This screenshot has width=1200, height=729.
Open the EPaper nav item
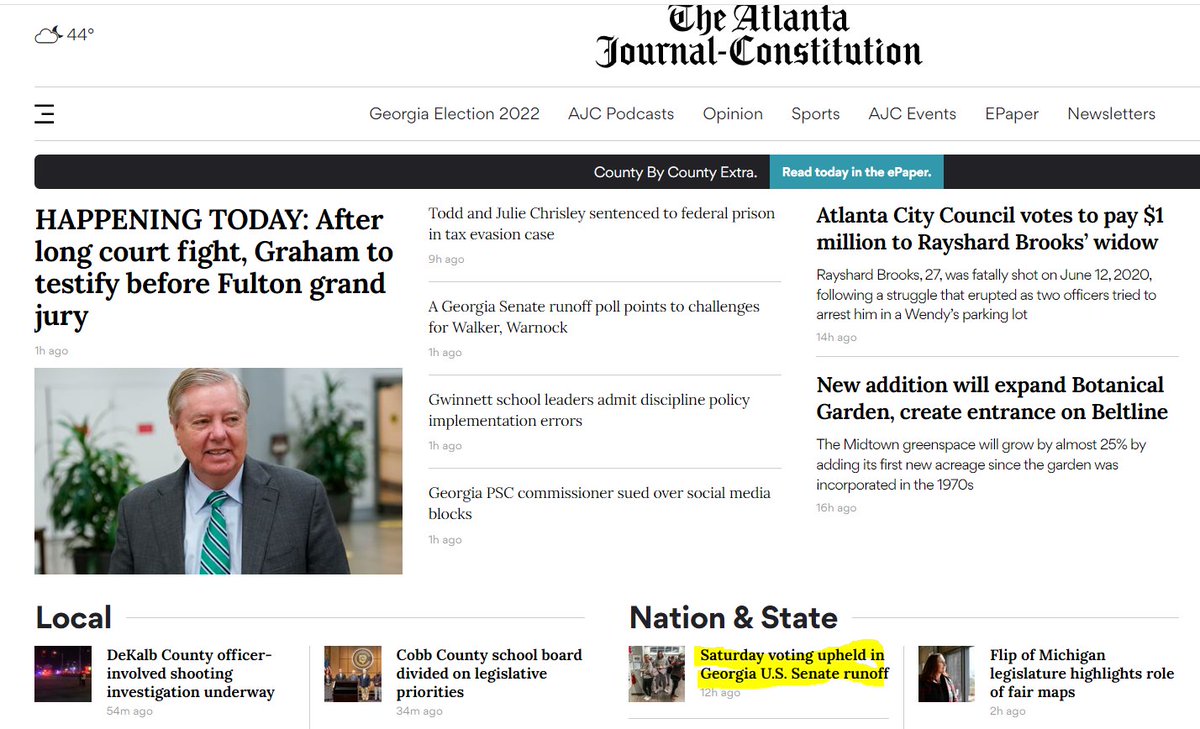(x=1012, y=114)
